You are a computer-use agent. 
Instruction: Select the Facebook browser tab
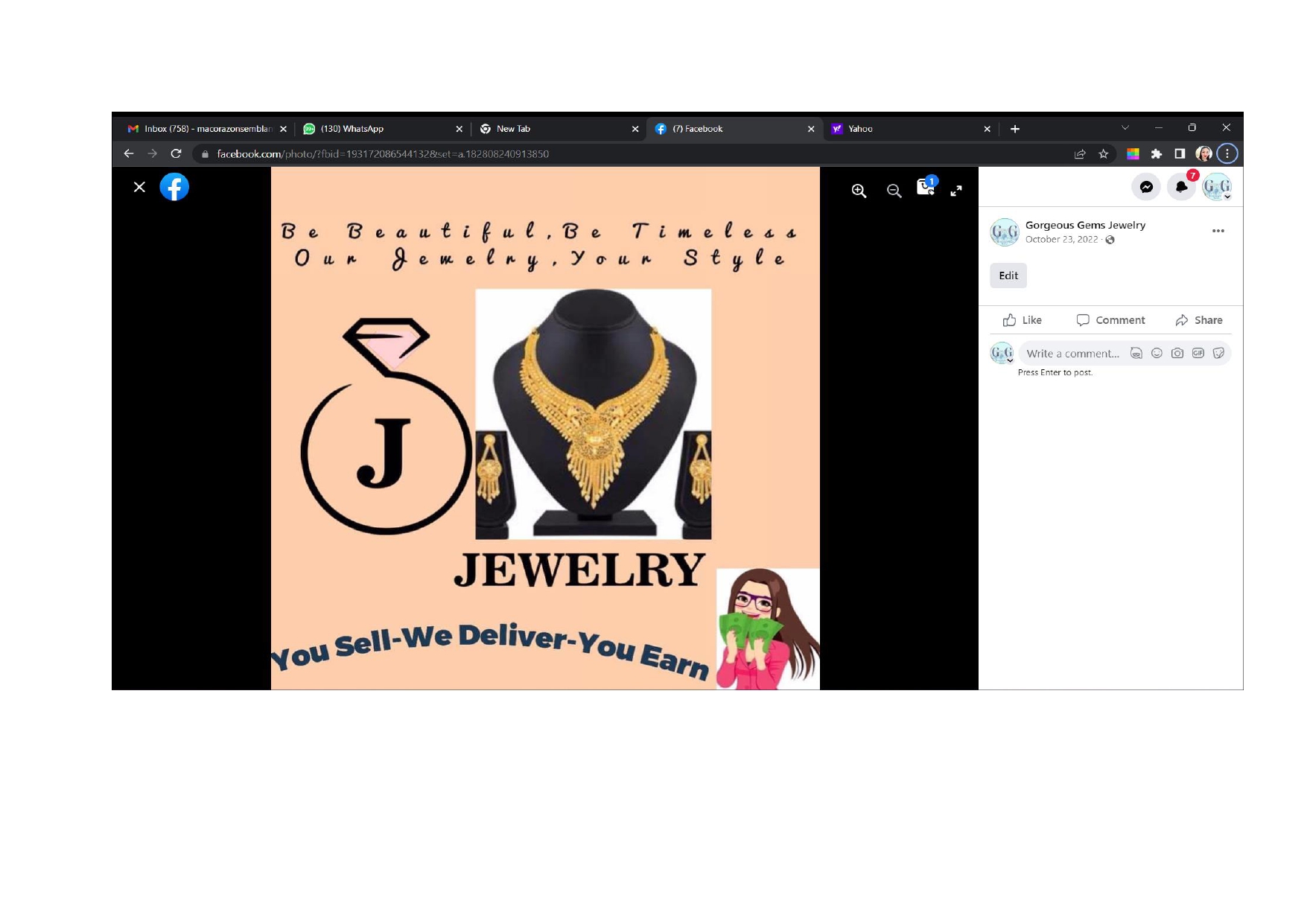click(734, 129)
